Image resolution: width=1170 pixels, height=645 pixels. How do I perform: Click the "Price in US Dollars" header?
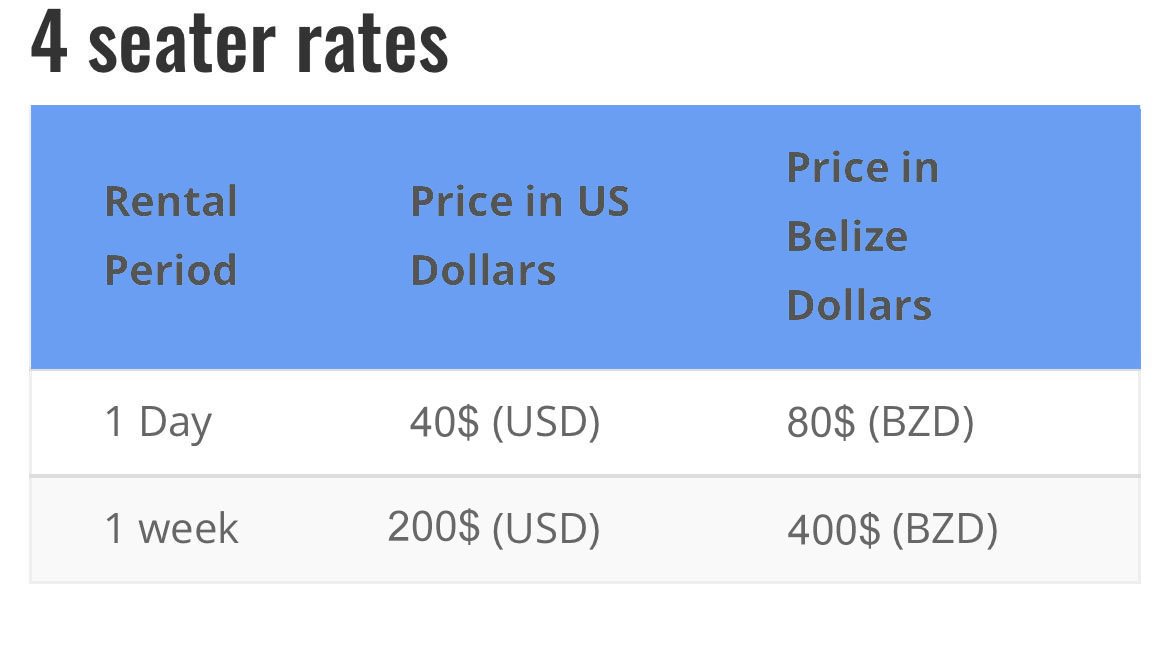(520, 236)
